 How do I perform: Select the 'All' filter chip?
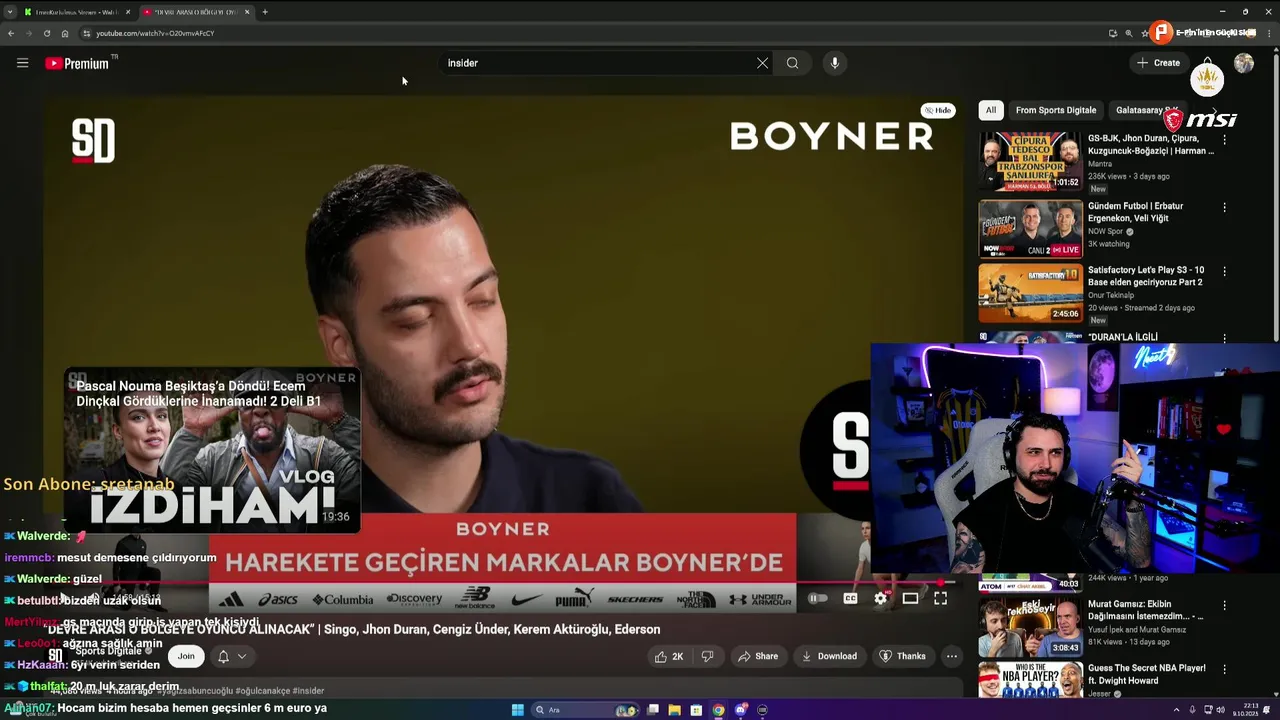click(990, 110)
